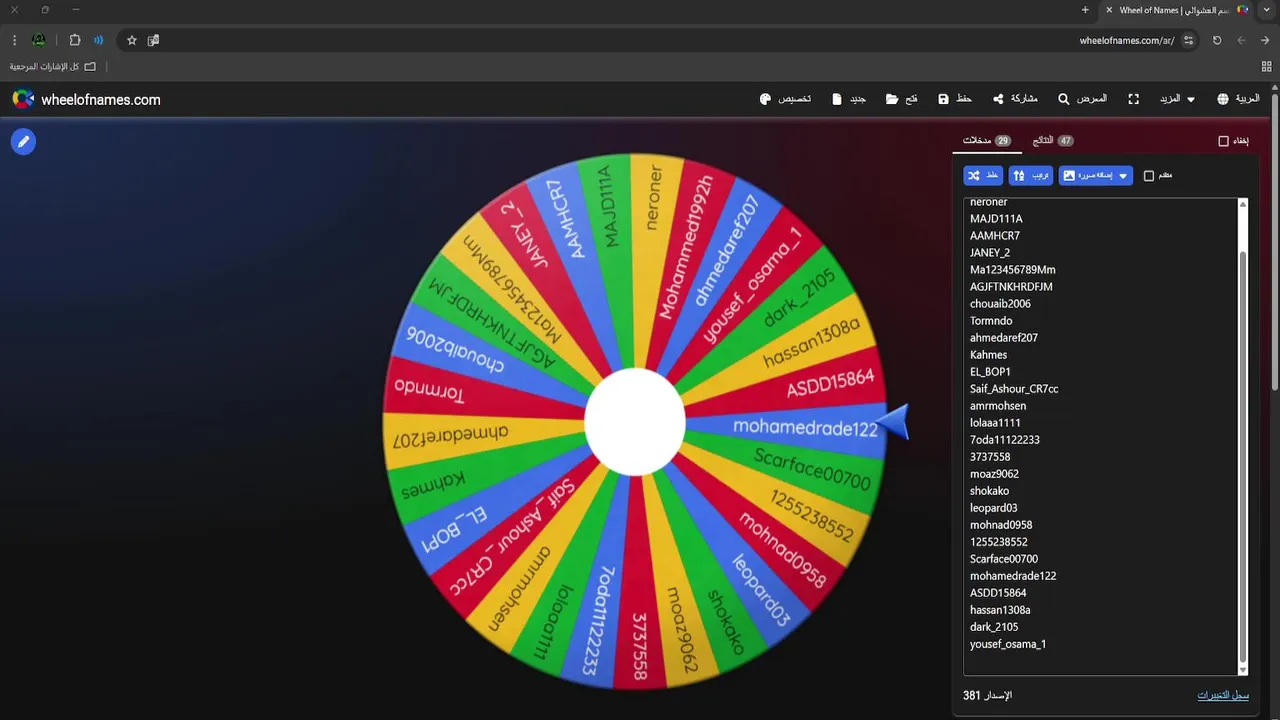The height and width of the screenshot is (720, 1280).
Task: Enable the Advanced checkbox
Action: [1149, 176]
